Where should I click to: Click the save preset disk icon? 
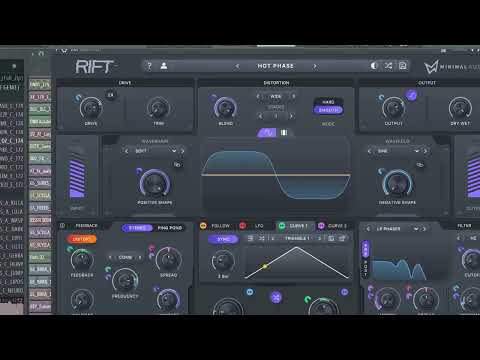pyautogui.click(x=403, y=66)
